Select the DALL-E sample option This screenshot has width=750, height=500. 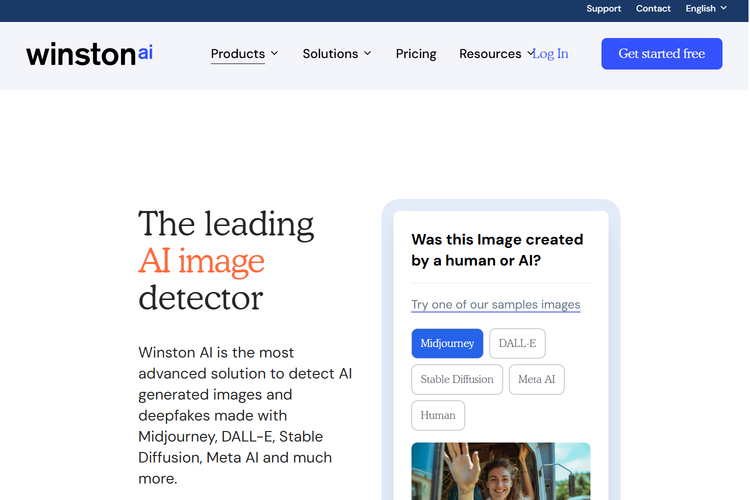click(x=517, y=343)
